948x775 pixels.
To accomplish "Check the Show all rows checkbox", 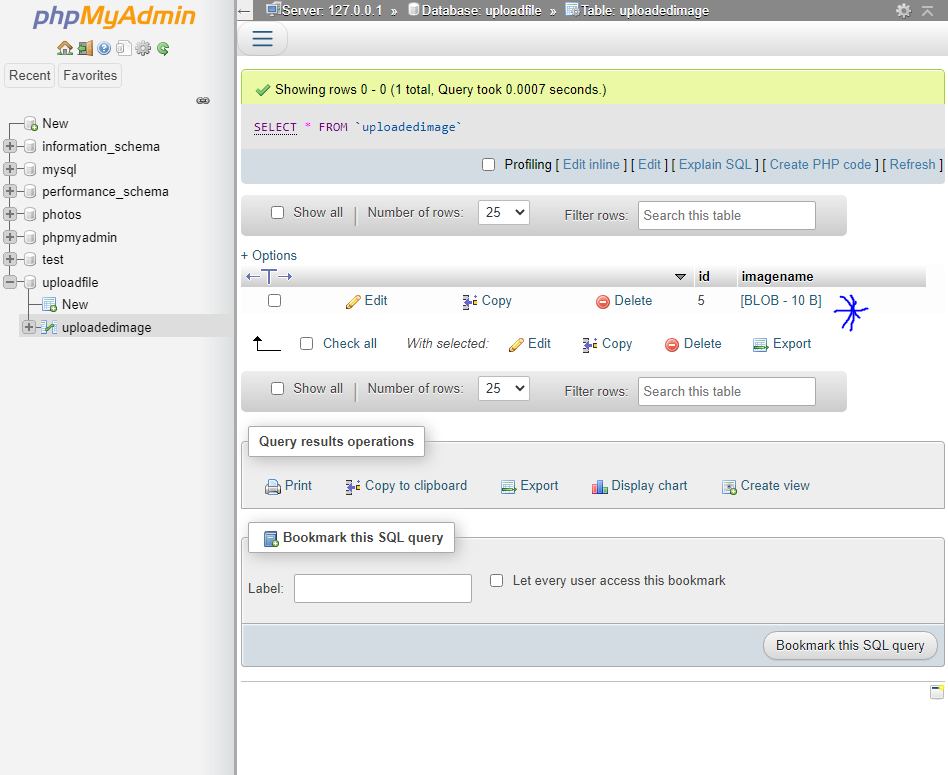I will pyautogui.click(x=277, y=212).
